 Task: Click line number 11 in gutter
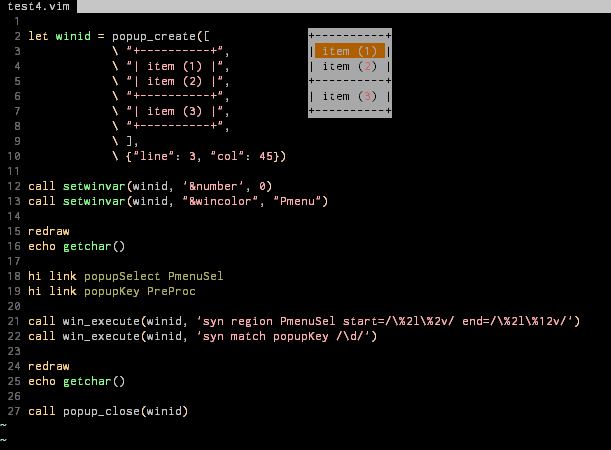pyautogui.click(x=13, y=171)
